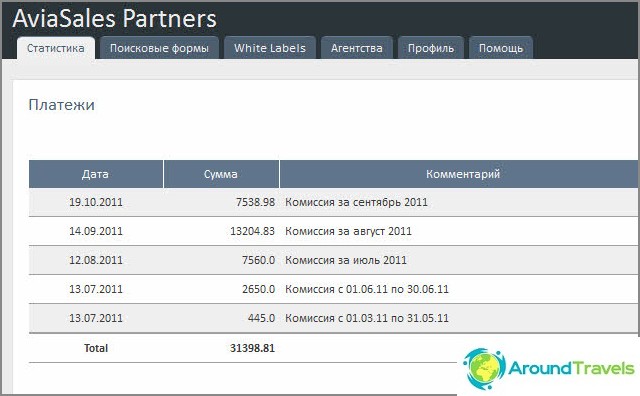The width and height of the screenshot is (640, 396).
Task: Click comment Комиссия с 01.03.11 по 31.05.11
Action: (x=367, y=318)
